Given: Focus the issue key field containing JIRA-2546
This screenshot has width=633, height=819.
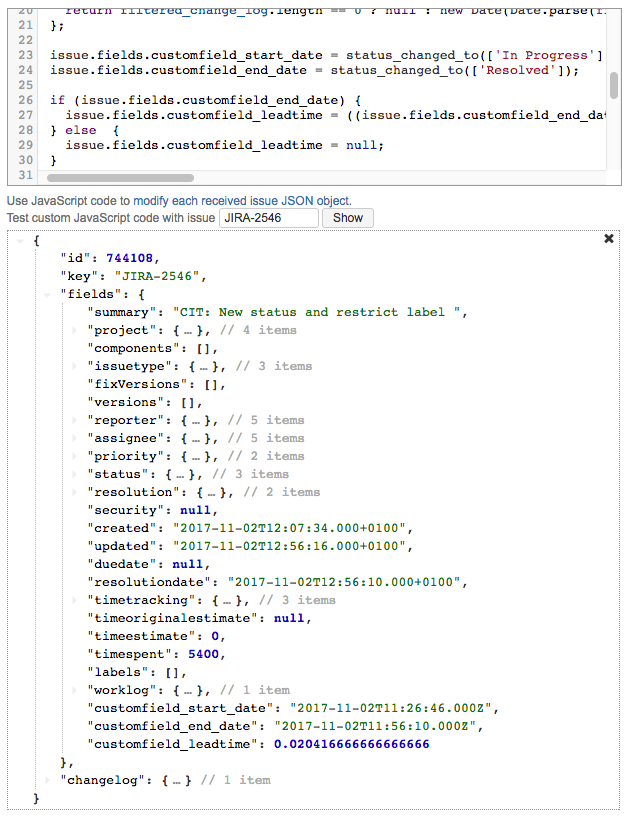Looking at the screenshot, I should coord(268,218).
